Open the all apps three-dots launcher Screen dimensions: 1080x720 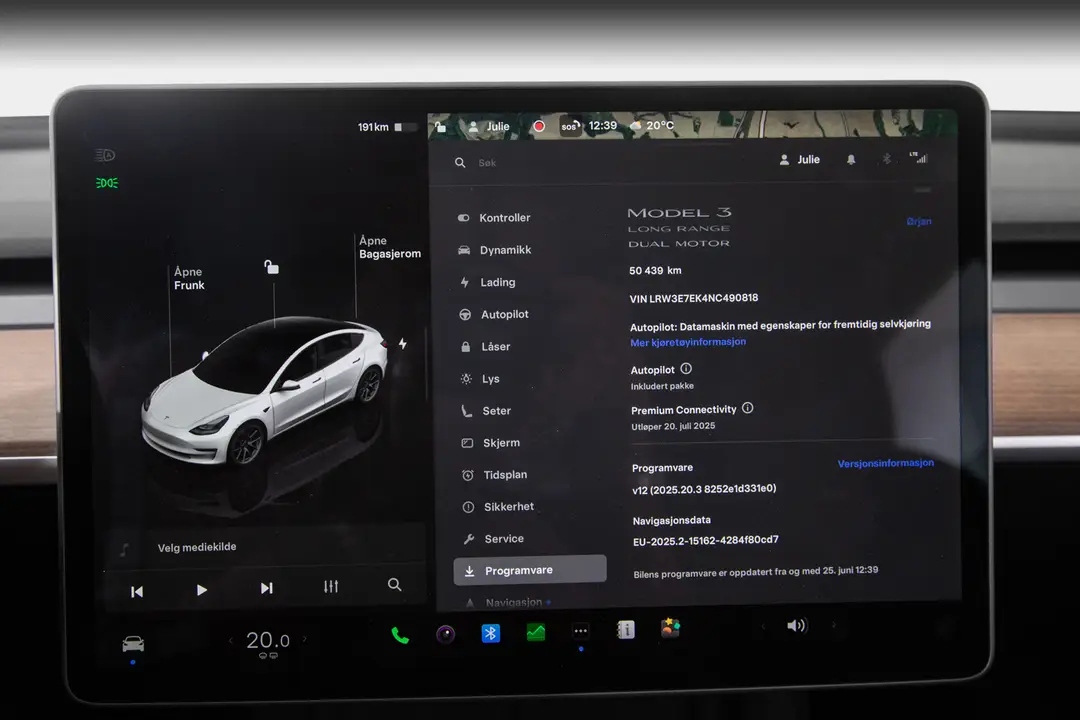pos(581,631)
